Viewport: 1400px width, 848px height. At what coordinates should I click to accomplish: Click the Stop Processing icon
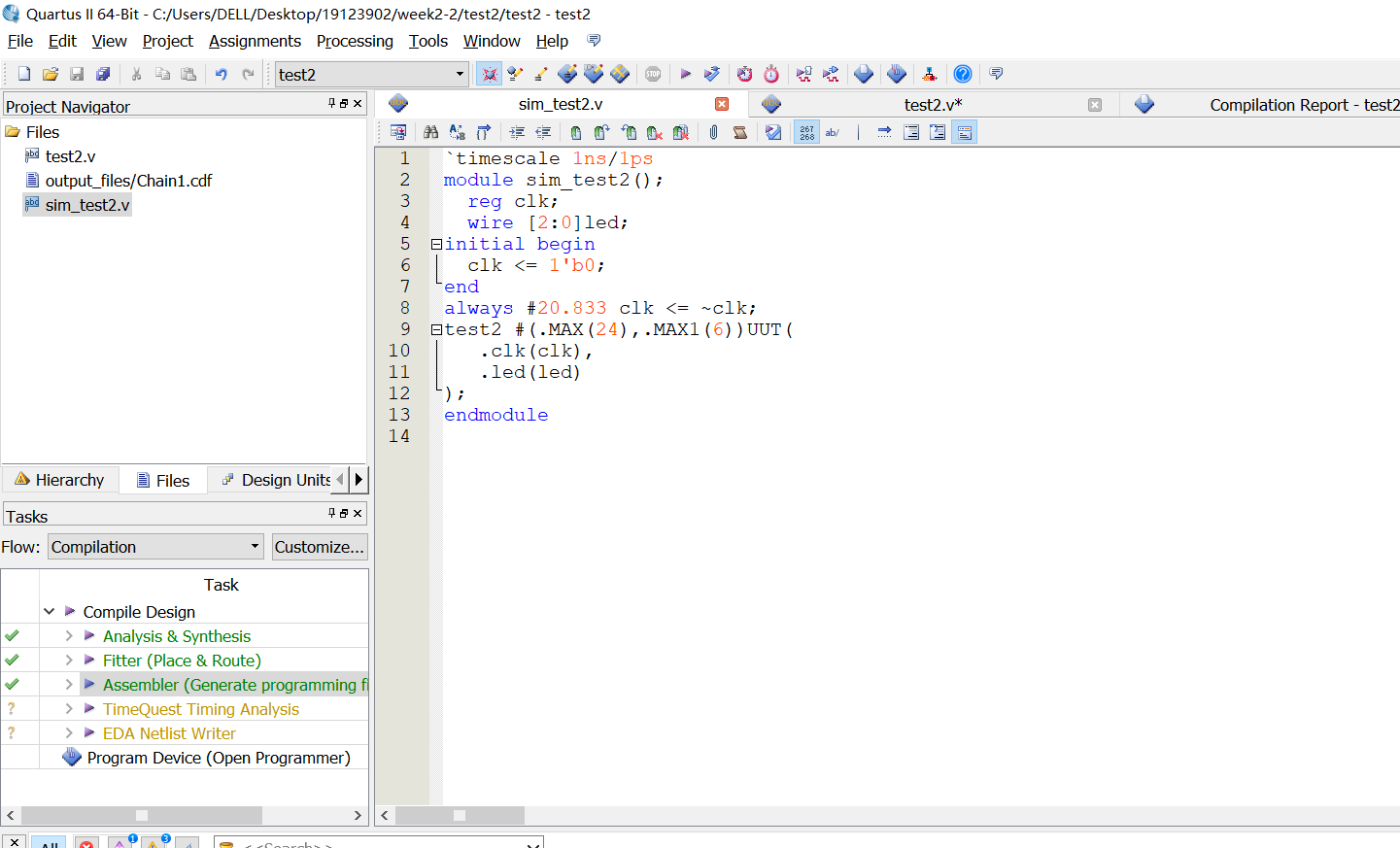tap(653, 74)
